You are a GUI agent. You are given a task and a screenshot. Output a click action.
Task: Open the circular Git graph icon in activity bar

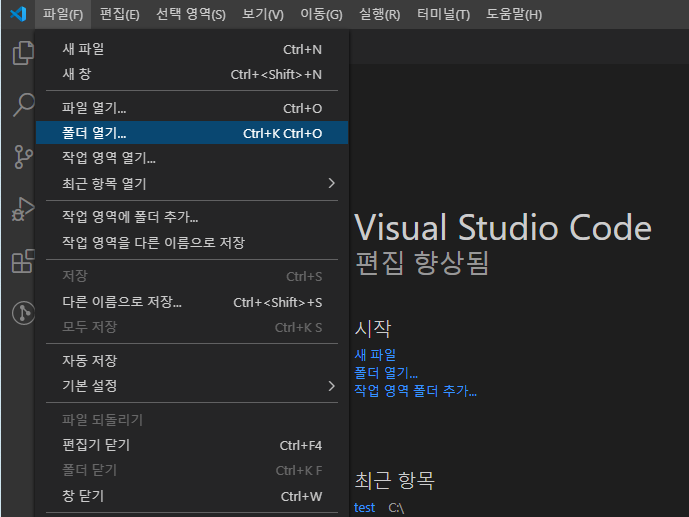pyautogui.click(x=23, y=313)
